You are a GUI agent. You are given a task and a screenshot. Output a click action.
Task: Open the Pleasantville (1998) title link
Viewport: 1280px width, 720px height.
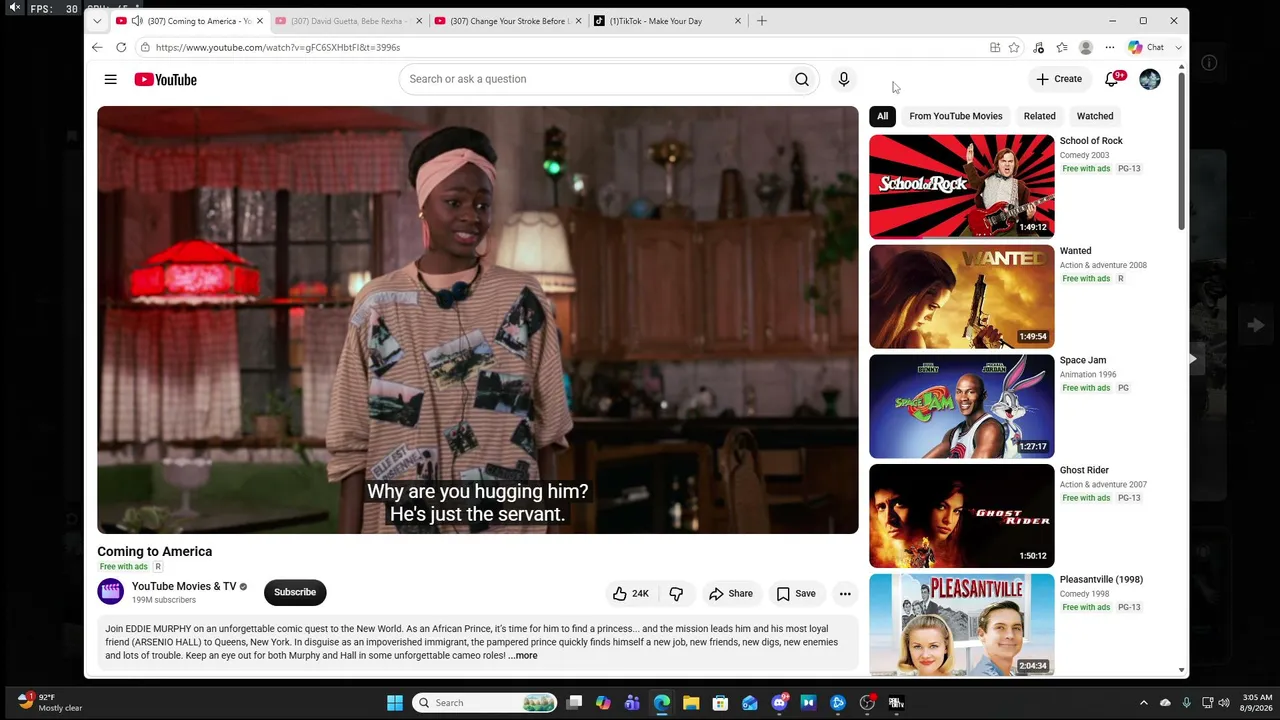(x=1101, y=580)
